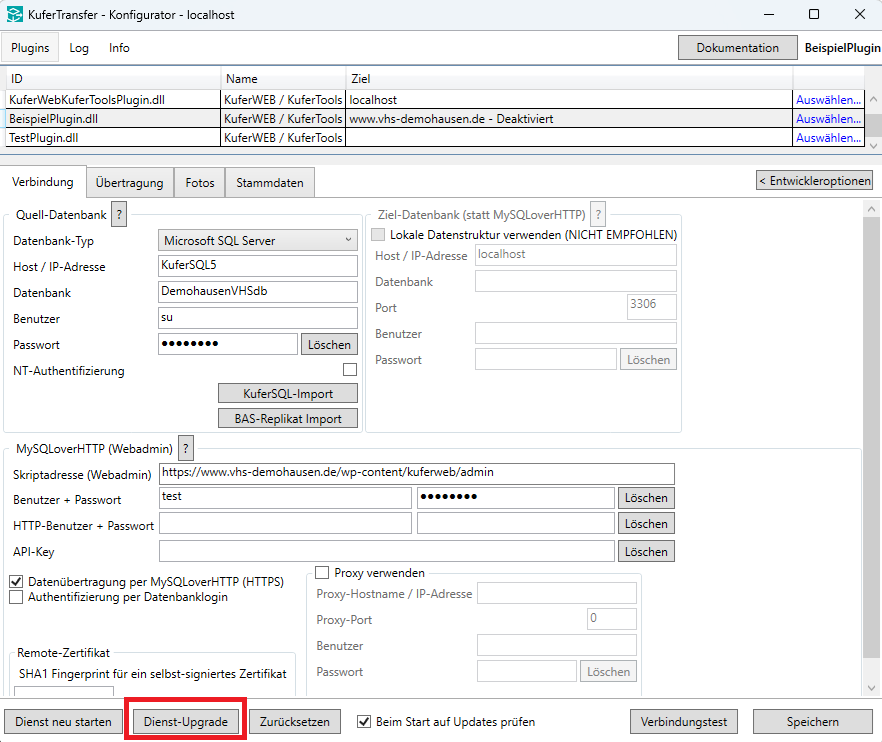Clear HTTP-Benutzer + Passwort with Löschen
882x742 pixels.
pos(646,524)
